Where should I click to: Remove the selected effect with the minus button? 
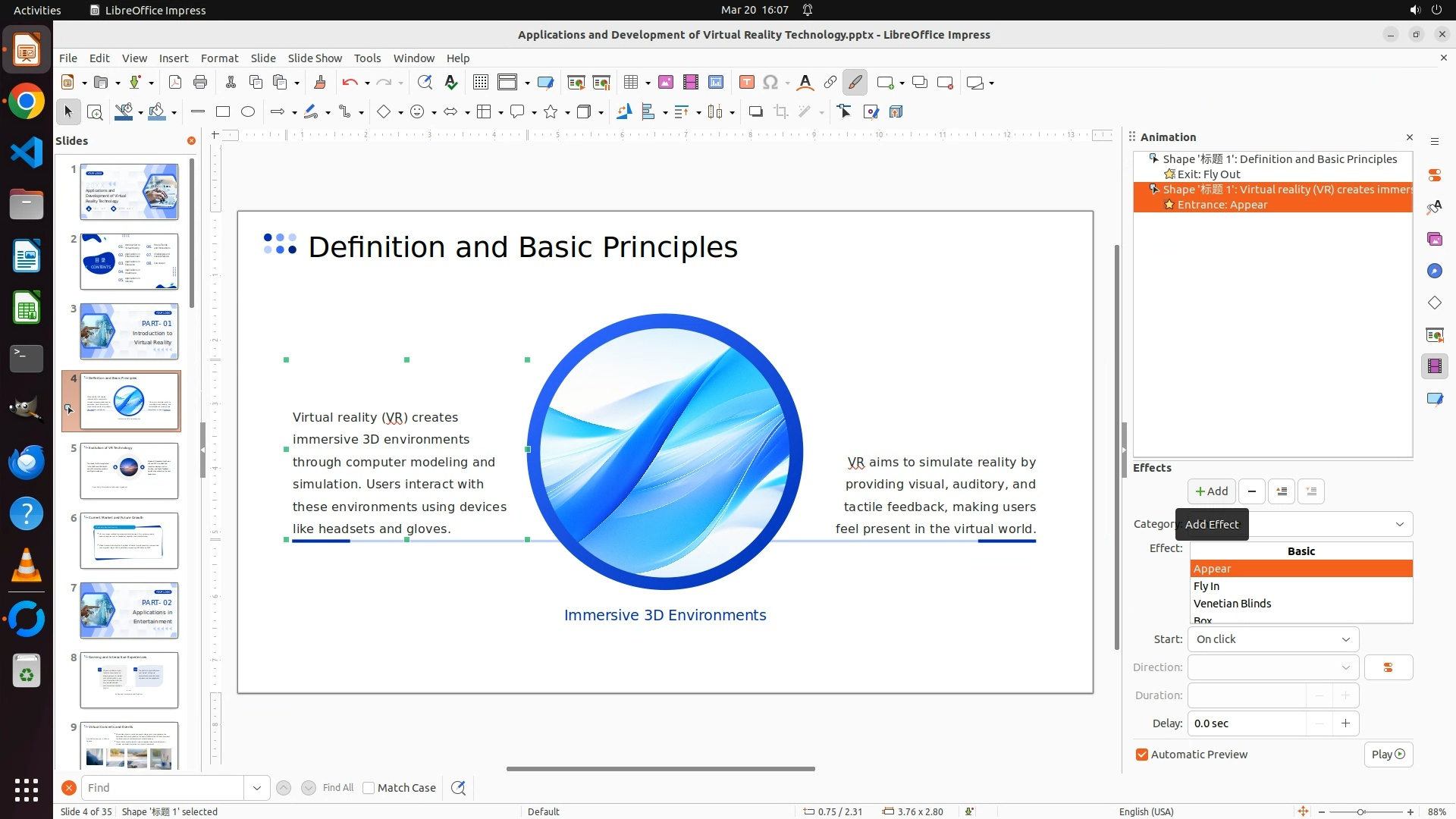pos(1252,491)
